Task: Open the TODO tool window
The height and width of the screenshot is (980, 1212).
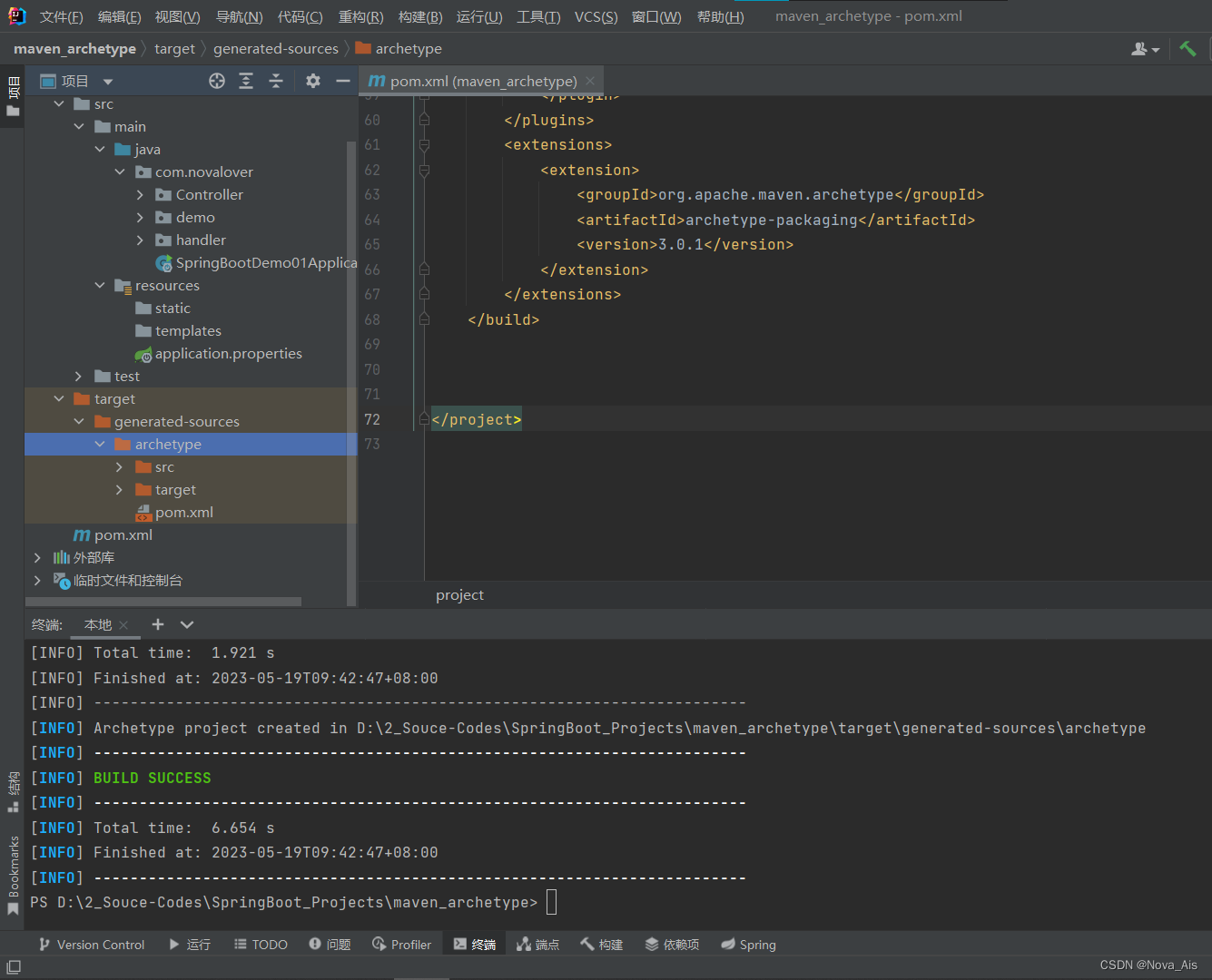Action: click(261, 944)
